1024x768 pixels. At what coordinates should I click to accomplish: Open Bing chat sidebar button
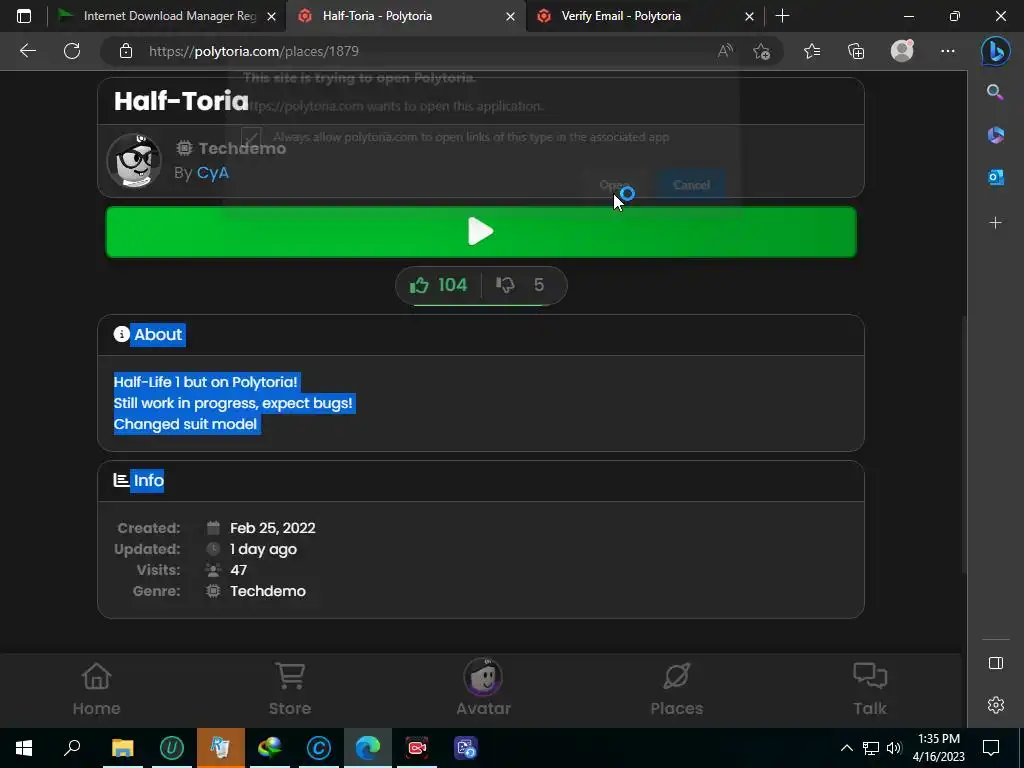996,51
